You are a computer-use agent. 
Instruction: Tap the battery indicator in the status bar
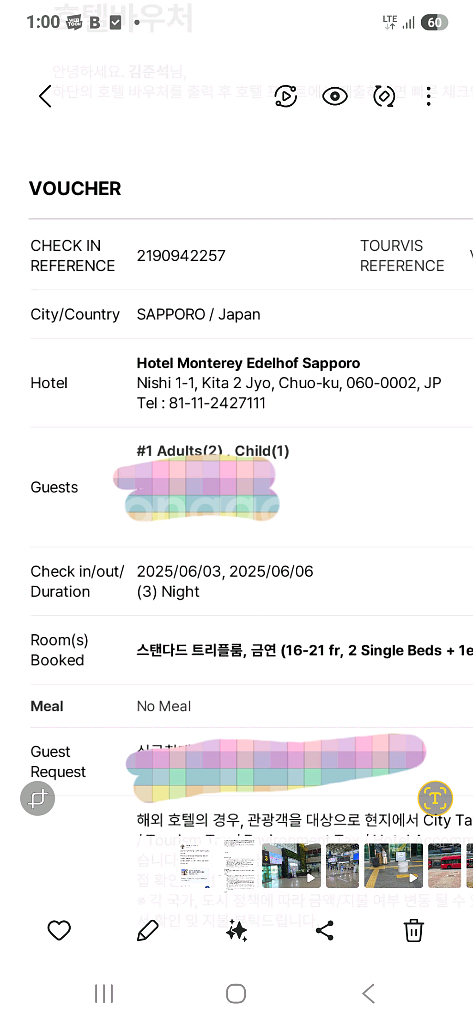434,22
